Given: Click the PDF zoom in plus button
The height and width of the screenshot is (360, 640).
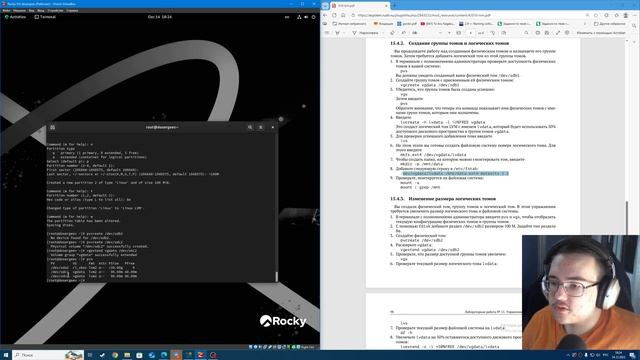Looking at the screenshot, I should pyautogui.click(x=449, y=33).
